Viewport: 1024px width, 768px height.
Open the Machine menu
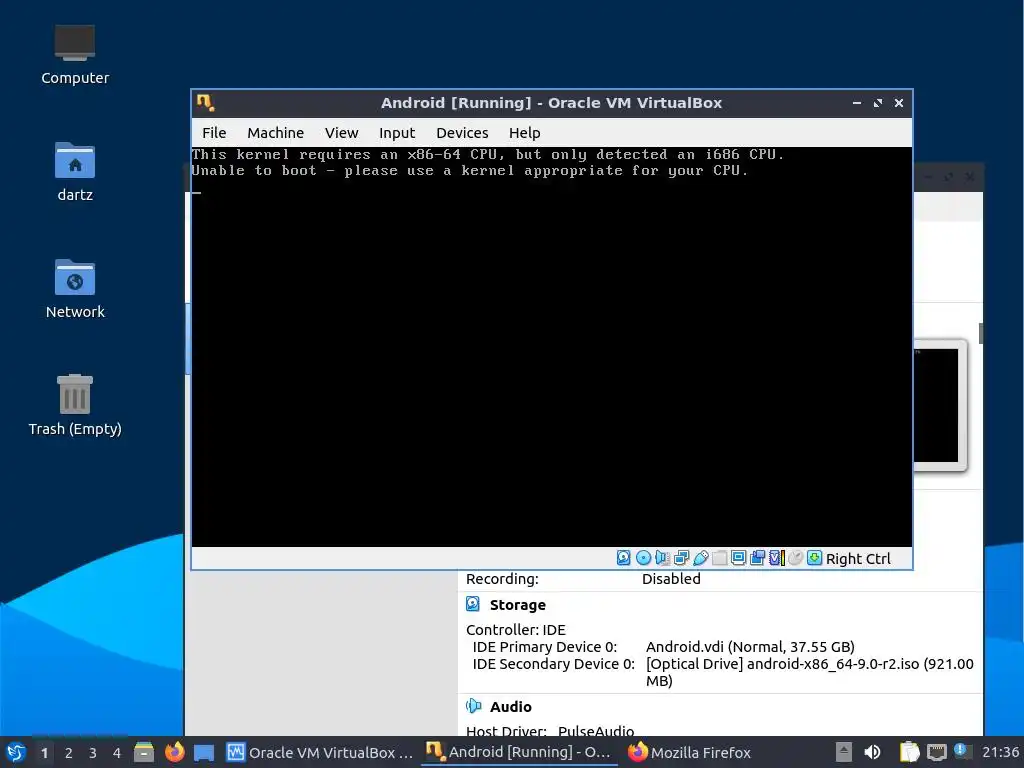(x=276, y=133)
